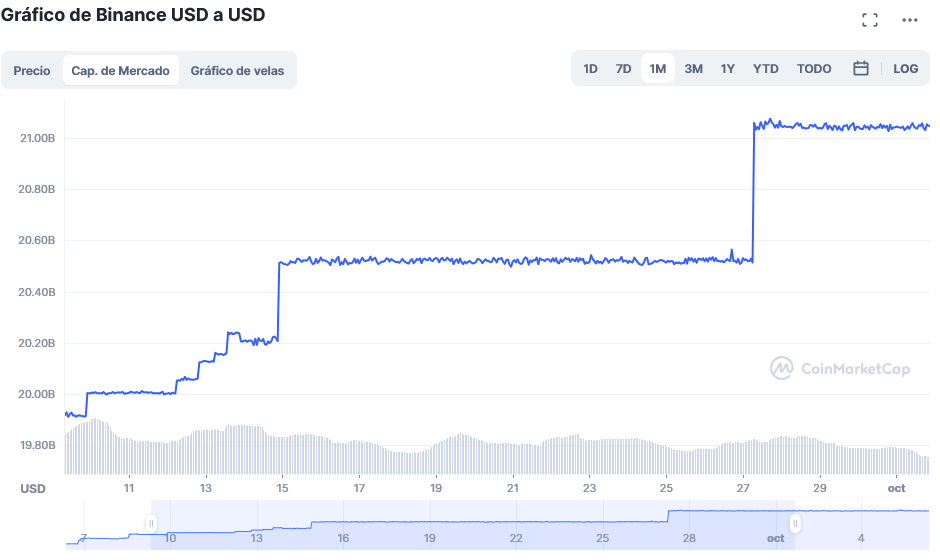Open fullscreen chart view icon
Image resolution: width=940 pixels, height=560 pixels.
coord(870,20)
